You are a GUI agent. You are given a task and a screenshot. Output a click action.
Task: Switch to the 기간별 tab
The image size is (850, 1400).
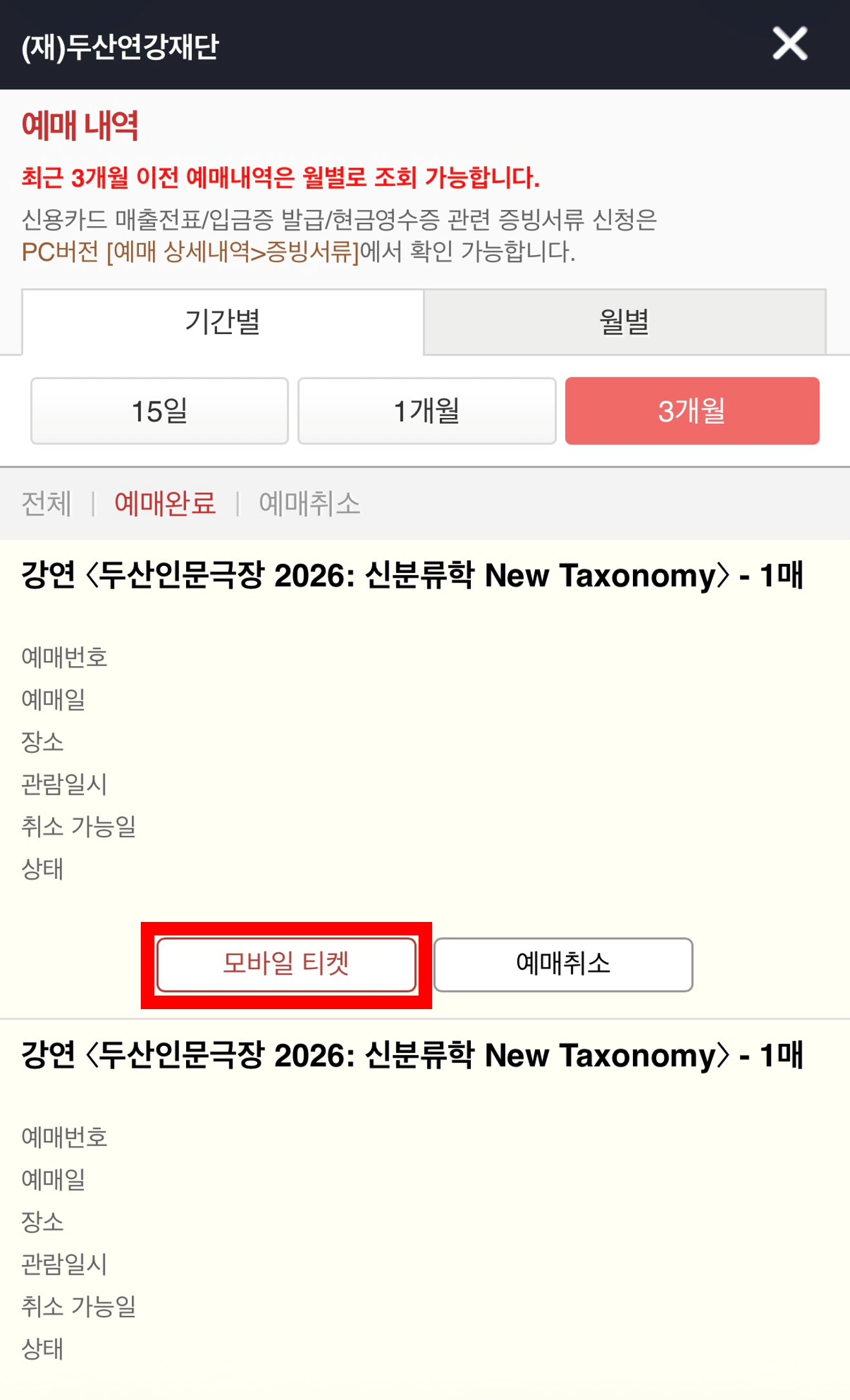tap(223, 322)
